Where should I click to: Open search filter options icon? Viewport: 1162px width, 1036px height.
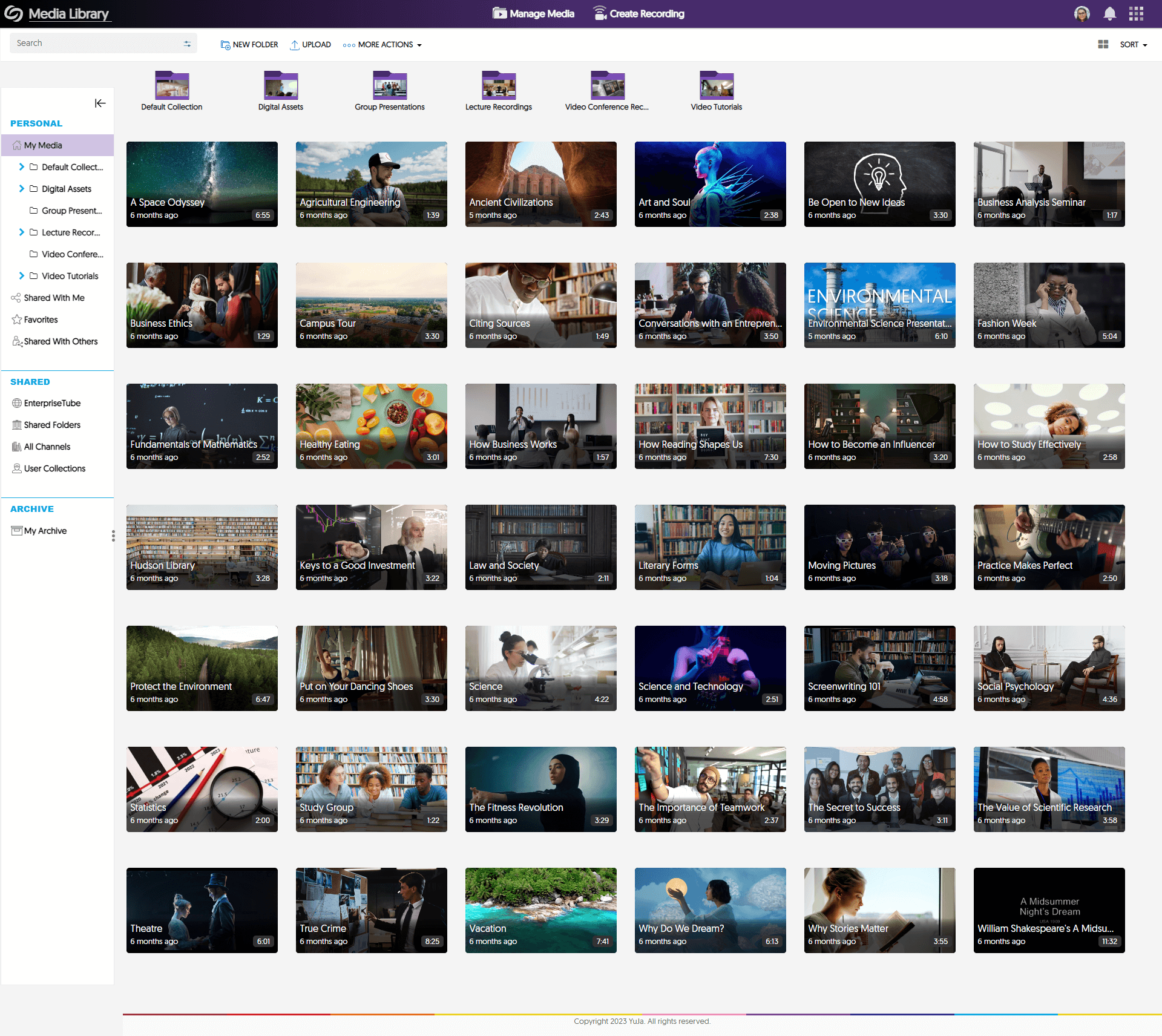(187, 44)
